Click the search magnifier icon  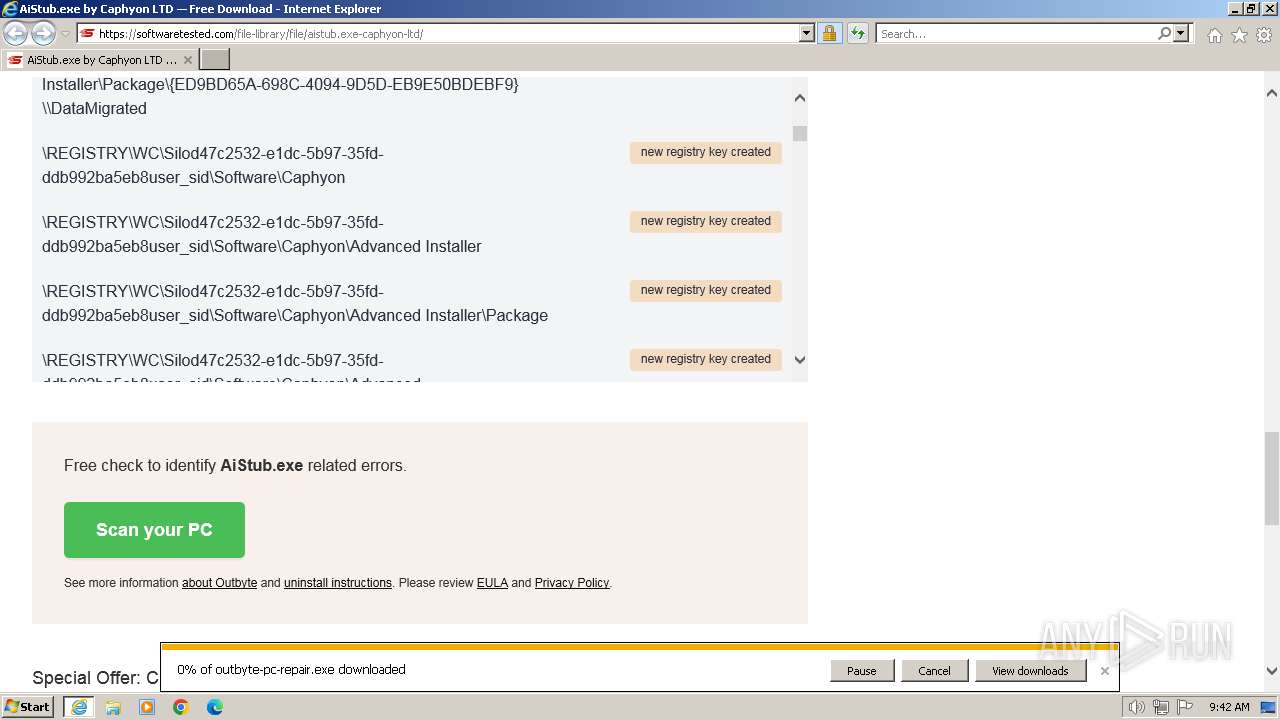[1164, 34]
